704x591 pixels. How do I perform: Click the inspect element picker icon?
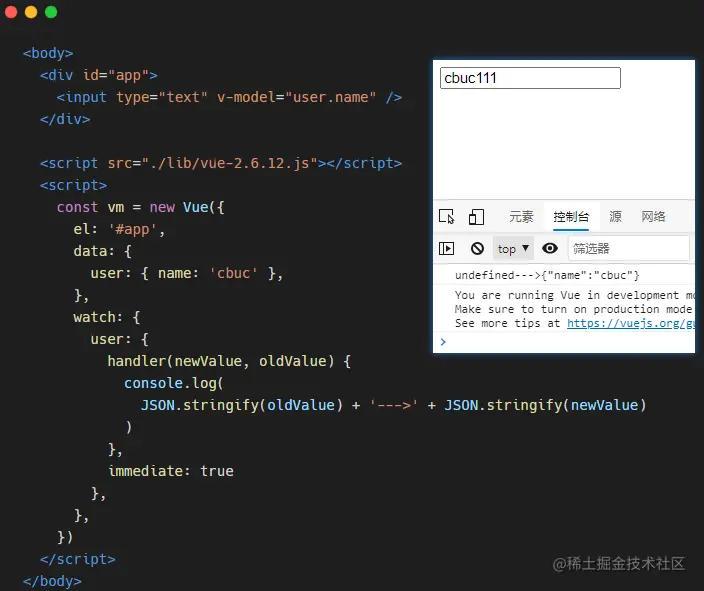[446, 216]
